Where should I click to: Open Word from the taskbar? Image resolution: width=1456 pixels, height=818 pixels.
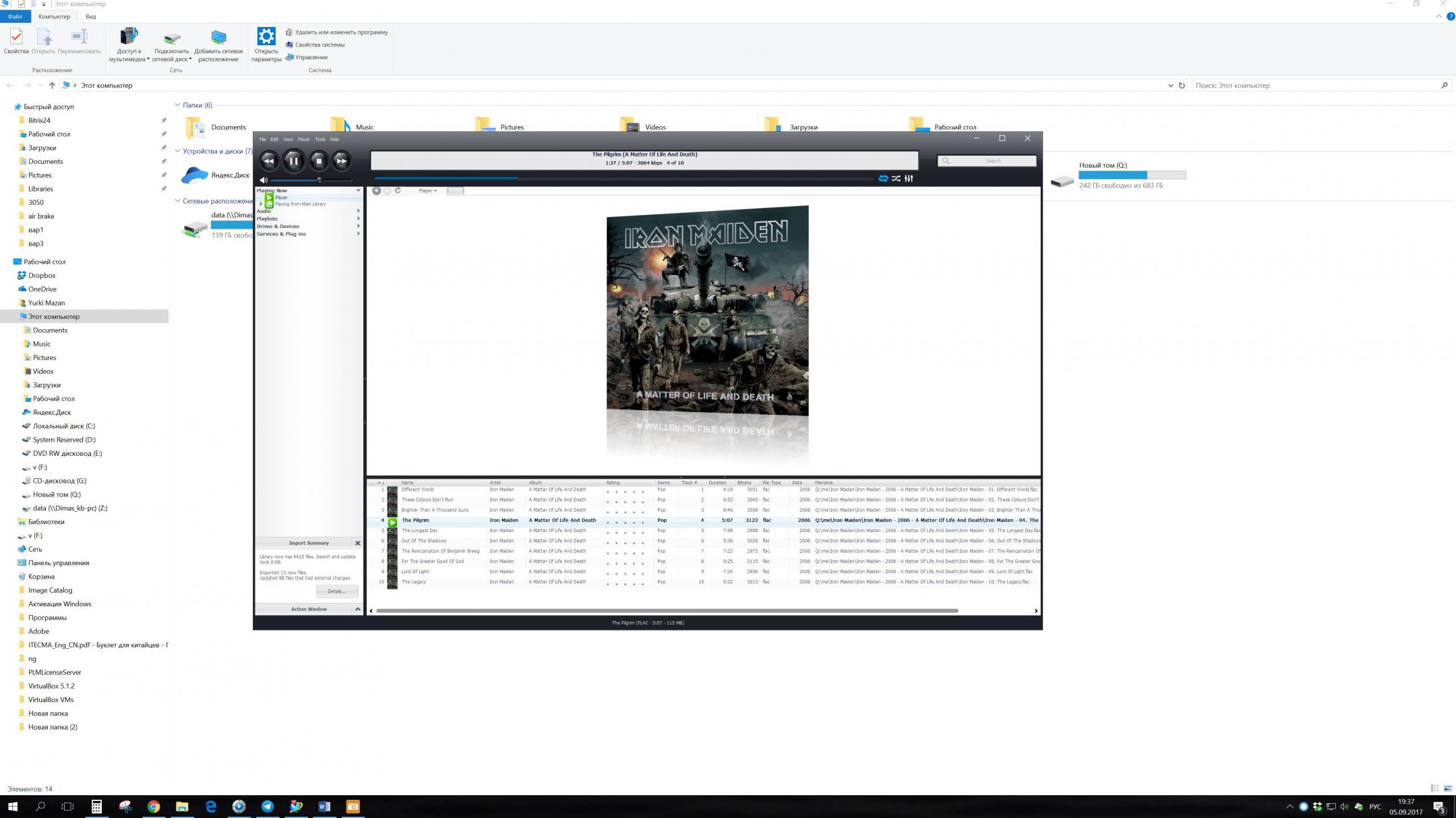pyautogui.click(x=324, y=807)
